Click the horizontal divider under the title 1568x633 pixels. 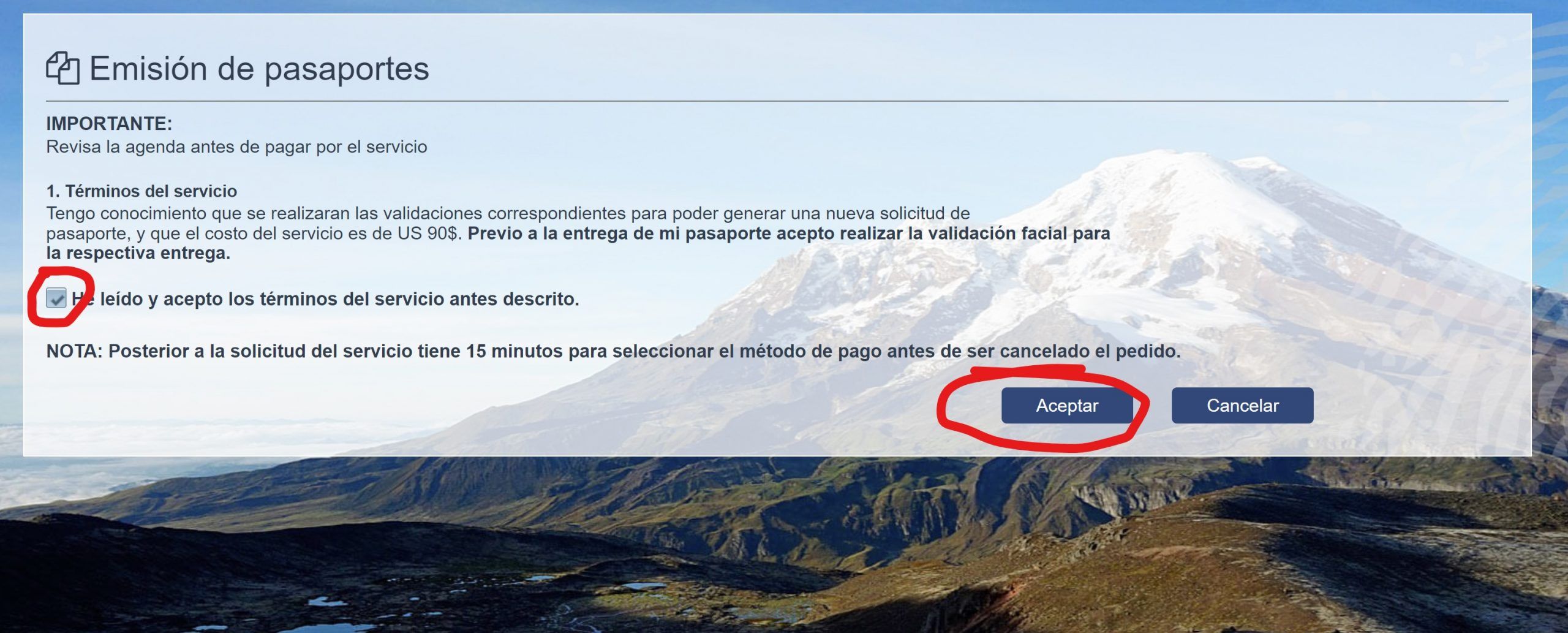pos(777,100)
